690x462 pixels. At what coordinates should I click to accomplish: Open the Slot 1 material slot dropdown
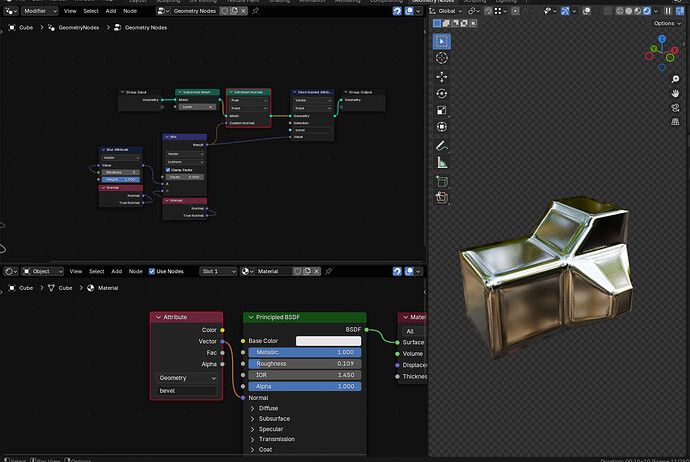[218, 271]
